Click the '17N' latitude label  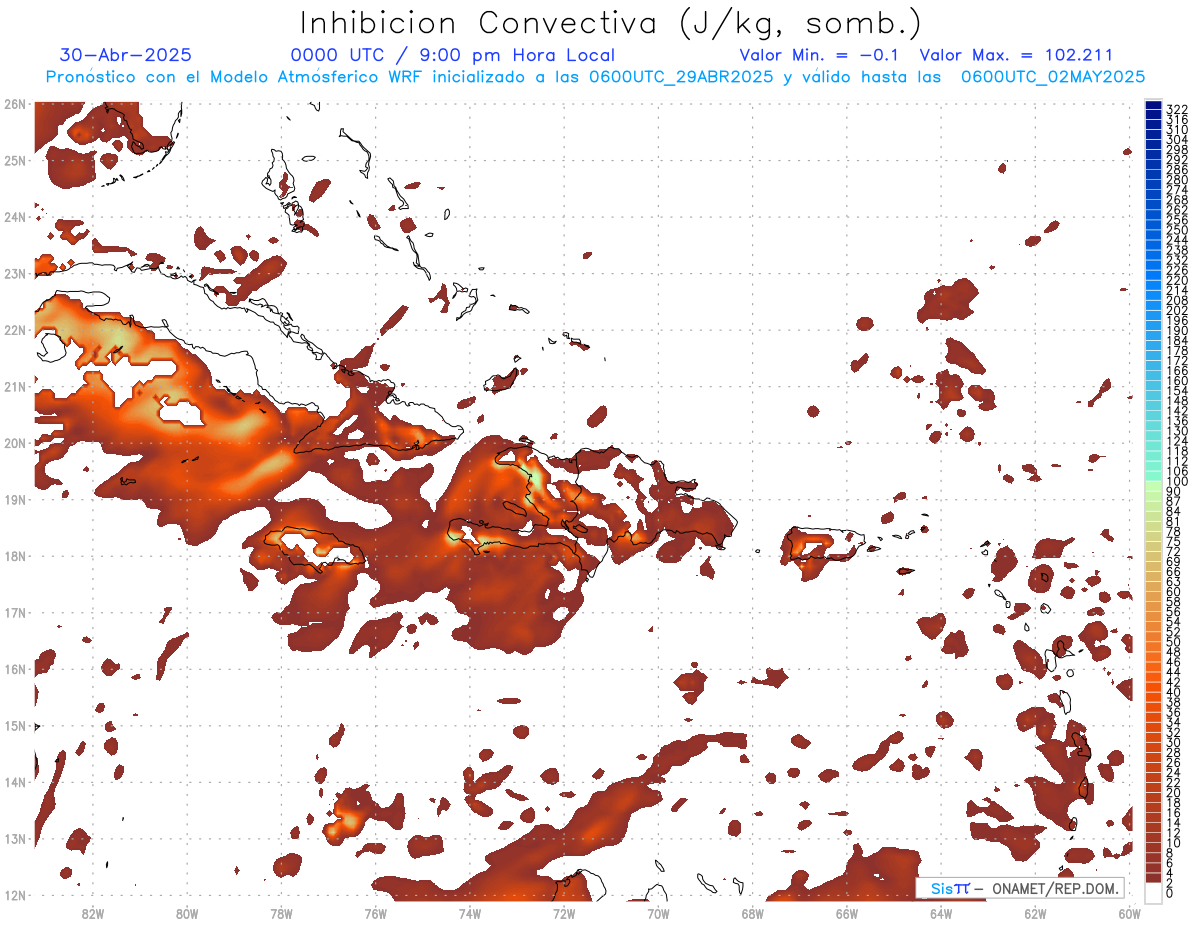14,612
